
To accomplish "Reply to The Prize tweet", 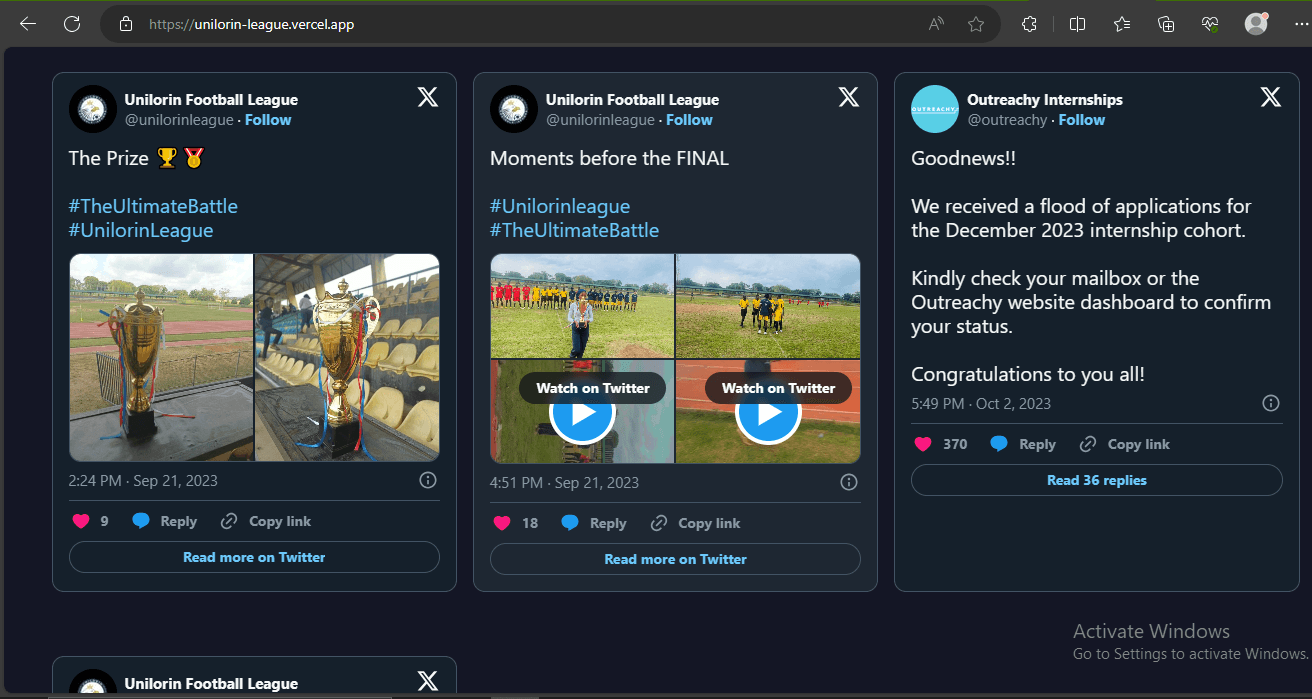I will pyautogui.click(x=164, y=521).
